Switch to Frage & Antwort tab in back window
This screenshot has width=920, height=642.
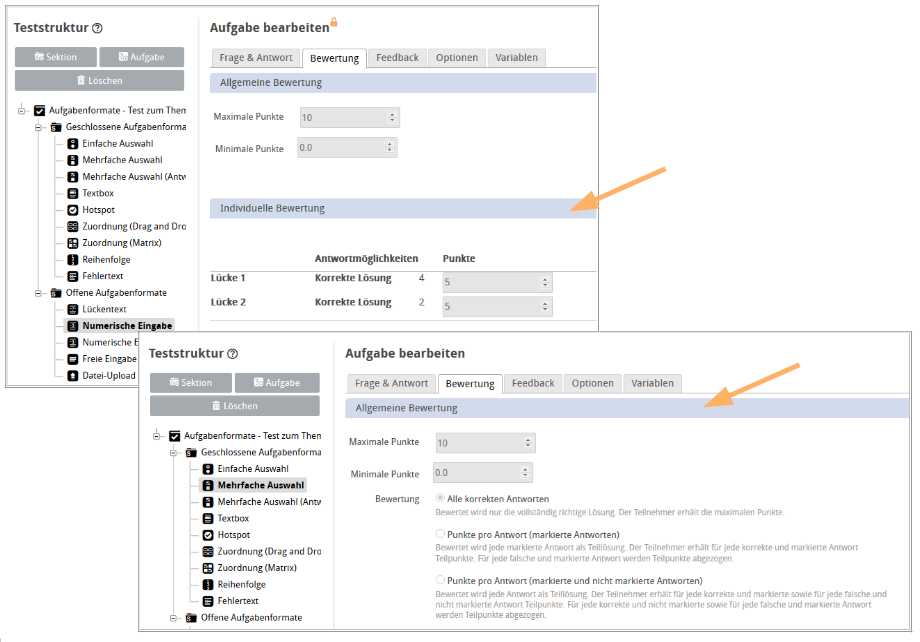pyautogui.click(x=256, y=58)
